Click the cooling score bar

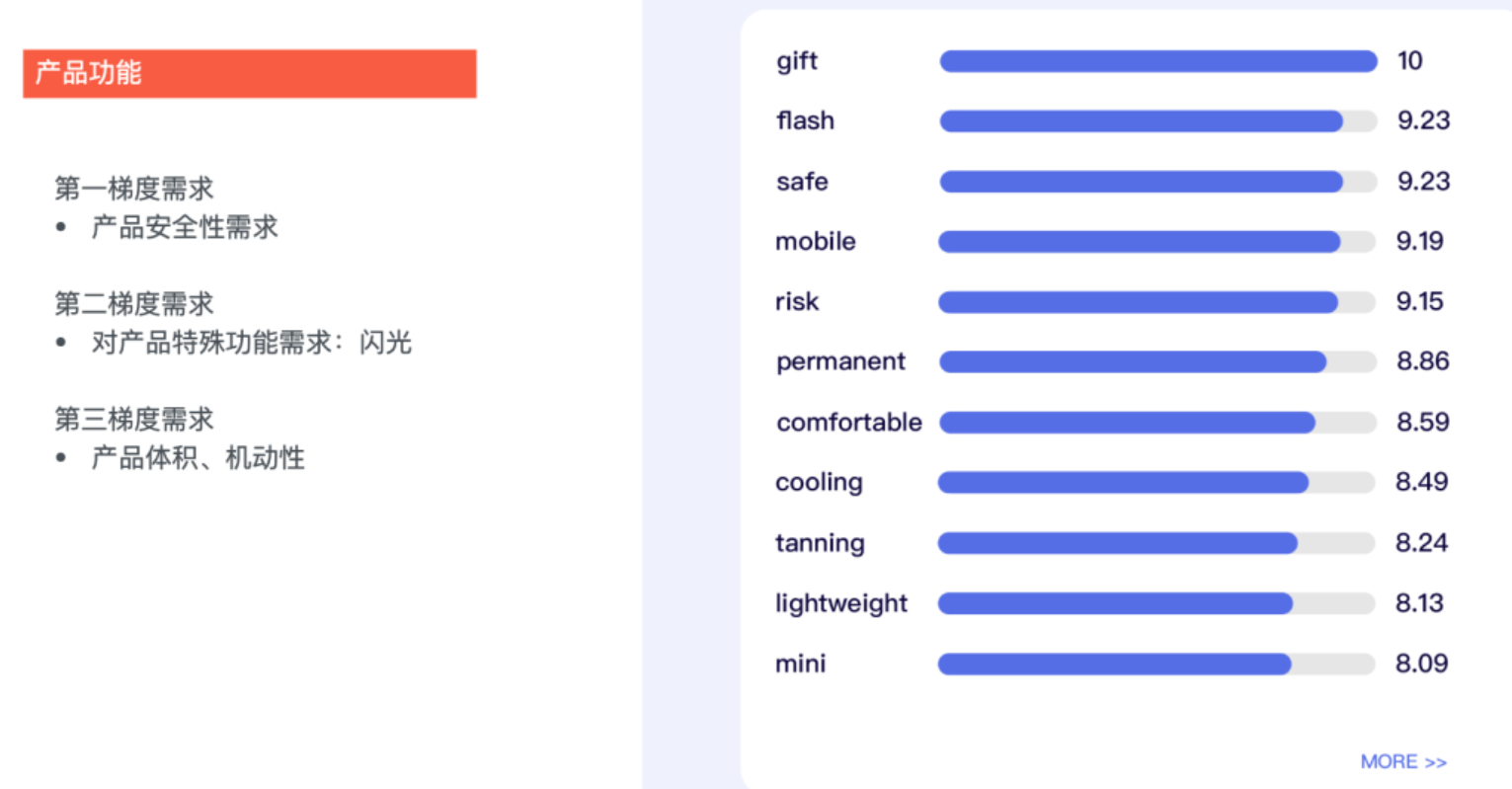point(1156,483)
